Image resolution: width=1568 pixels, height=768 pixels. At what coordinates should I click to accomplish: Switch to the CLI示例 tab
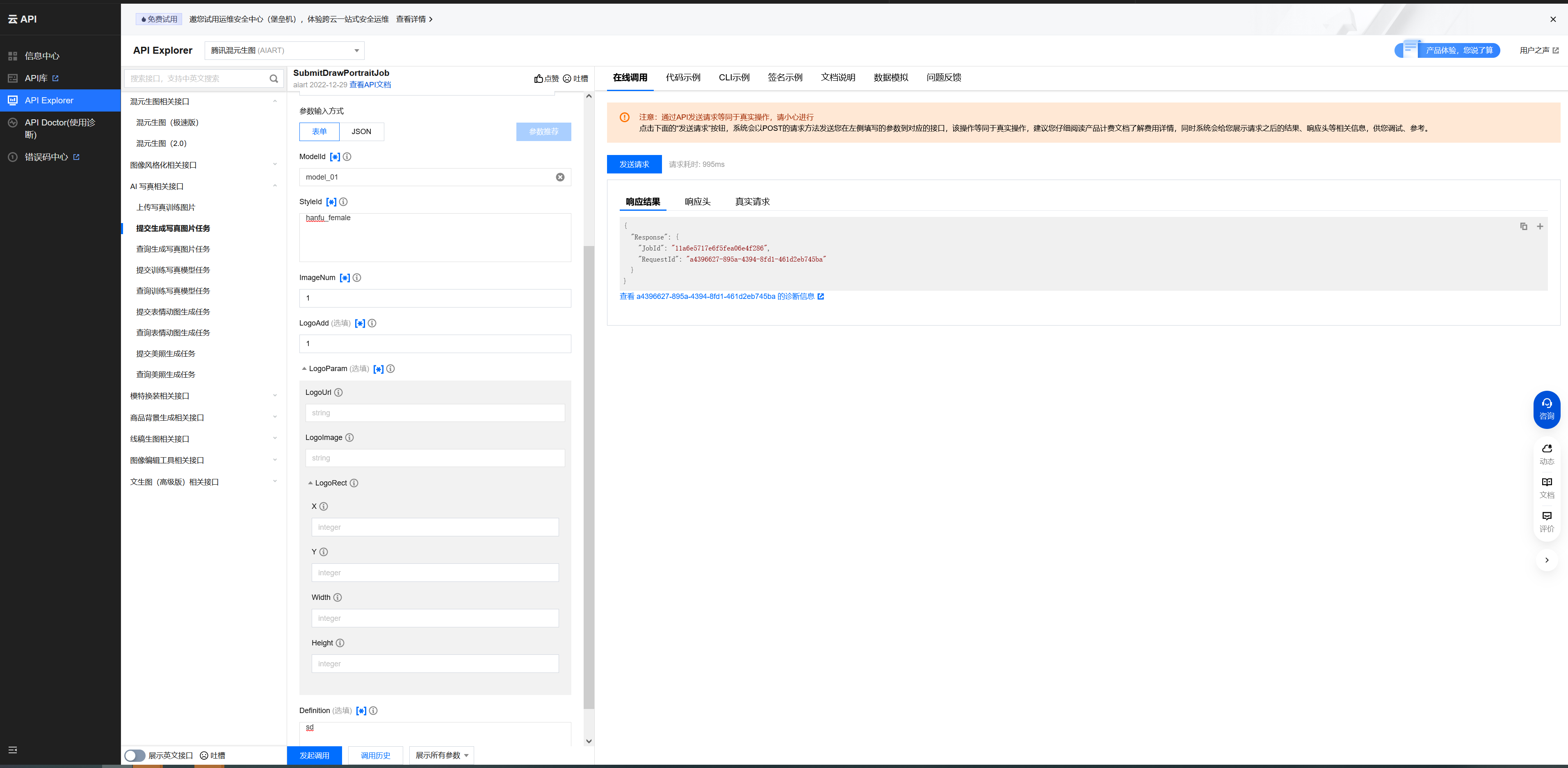734,77
